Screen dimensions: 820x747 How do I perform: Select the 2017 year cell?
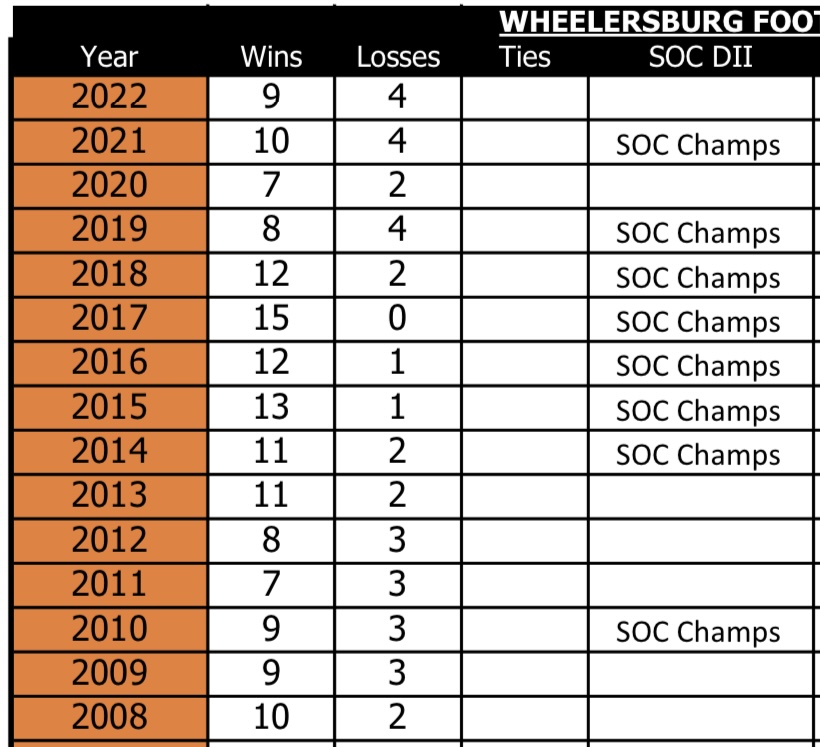pos(110,319)
